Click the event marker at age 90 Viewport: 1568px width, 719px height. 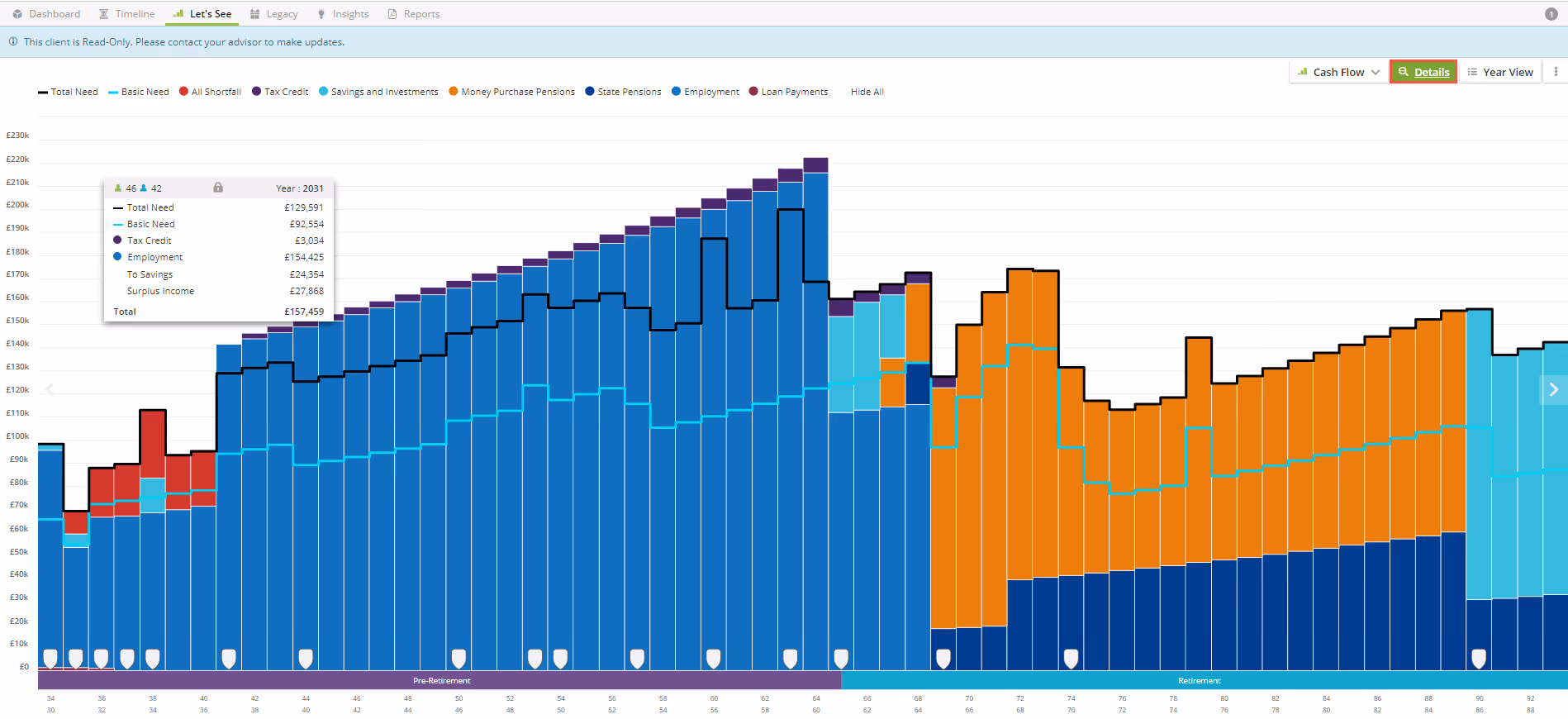click(x=1479, y=658)
